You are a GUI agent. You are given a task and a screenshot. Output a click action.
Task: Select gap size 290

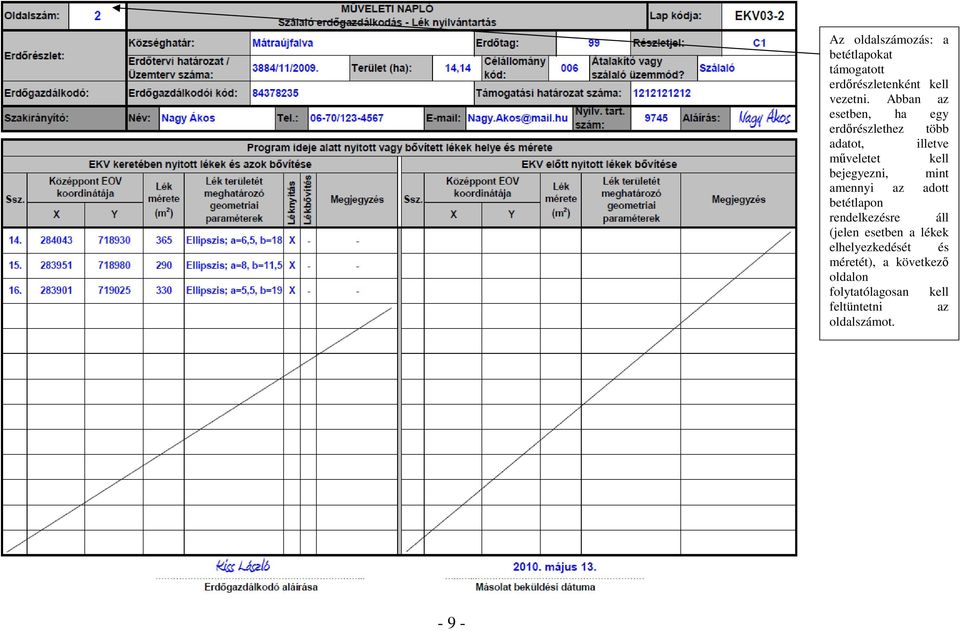(x=163, y=266)
